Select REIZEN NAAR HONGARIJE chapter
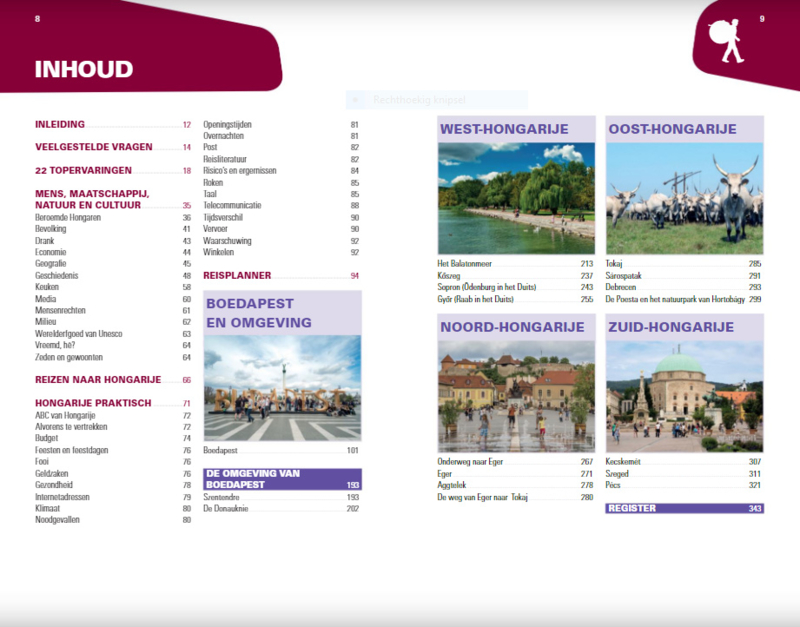 (x=113, y=380)
